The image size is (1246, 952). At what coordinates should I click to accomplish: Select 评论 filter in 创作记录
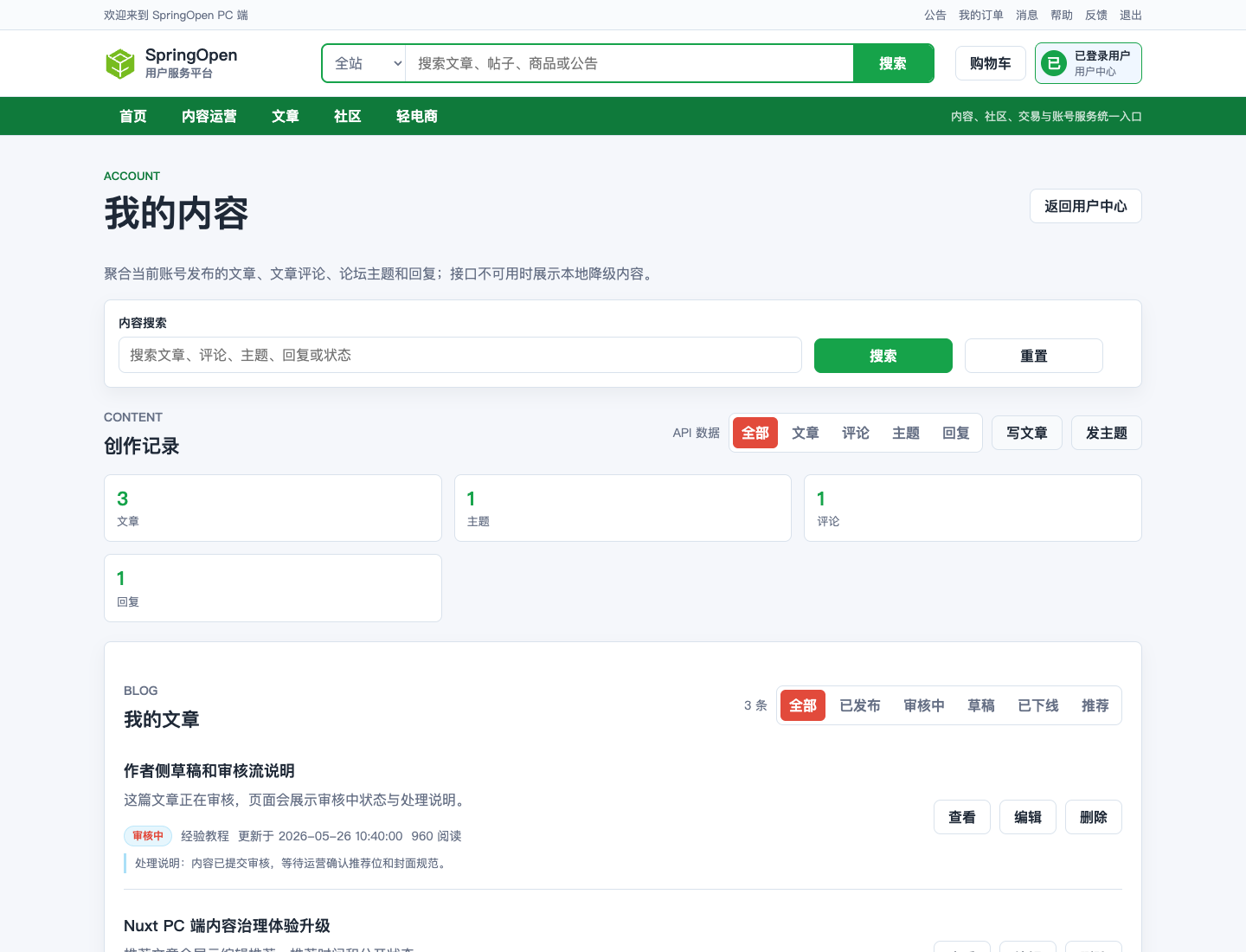(856, 433)
